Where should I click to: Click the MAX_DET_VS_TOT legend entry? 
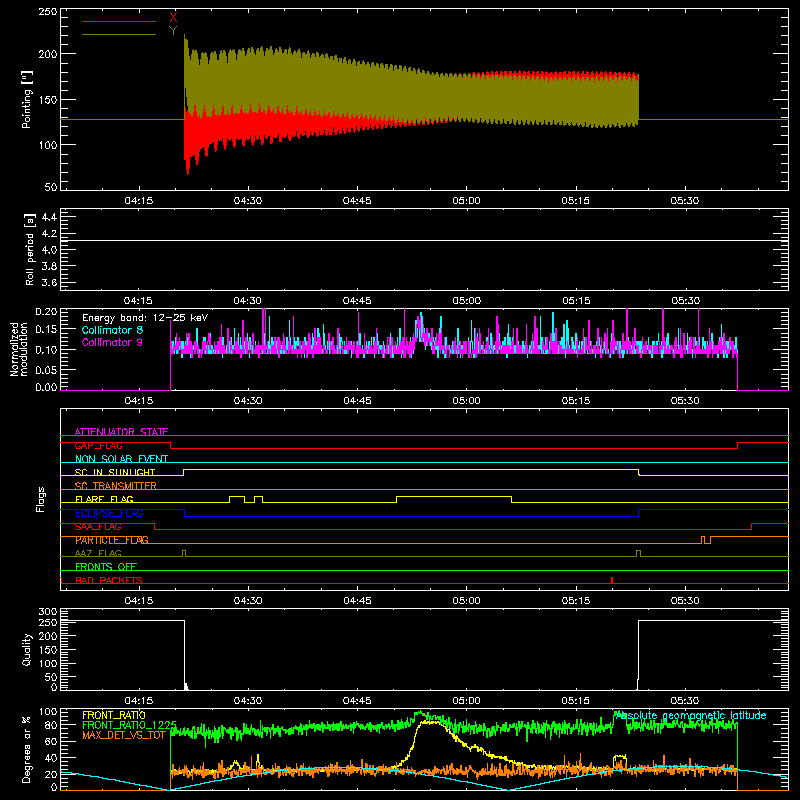123,735
